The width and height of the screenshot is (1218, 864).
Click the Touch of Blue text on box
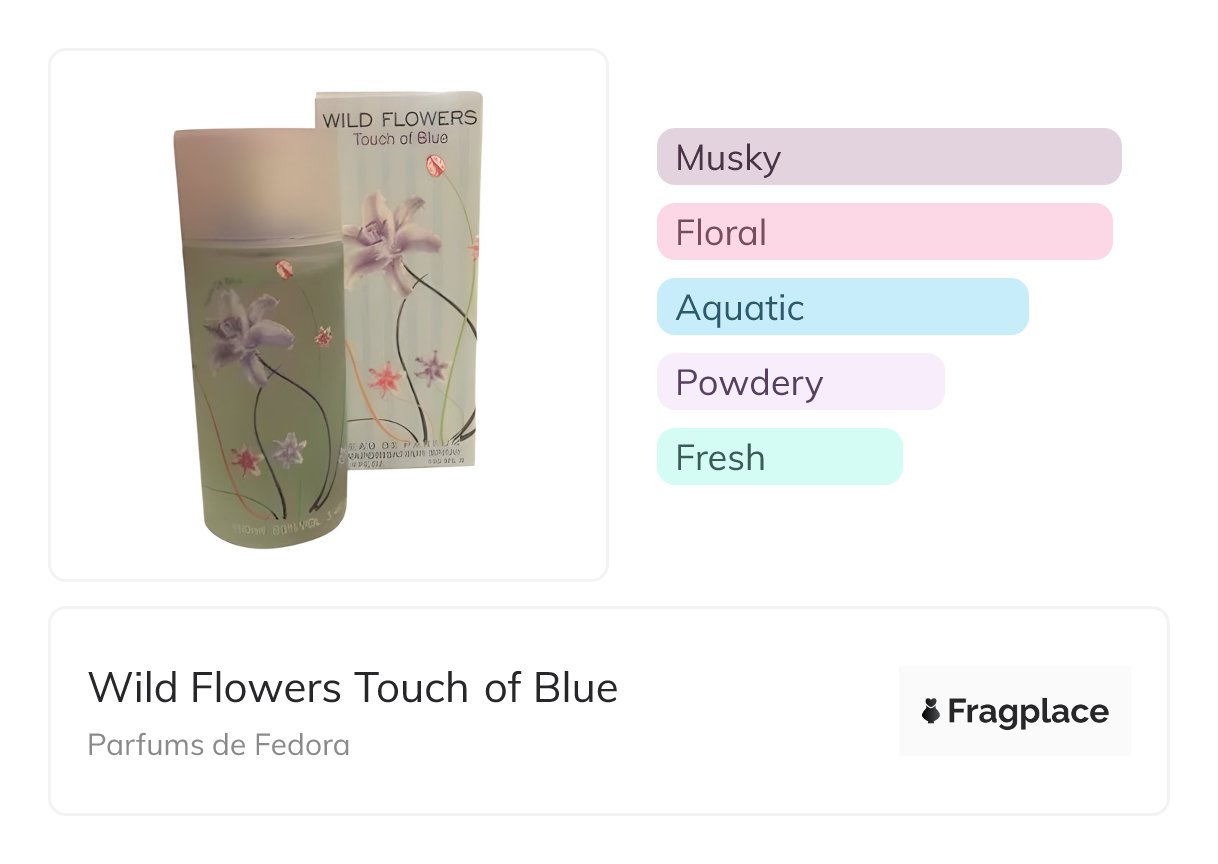point(400,139)
